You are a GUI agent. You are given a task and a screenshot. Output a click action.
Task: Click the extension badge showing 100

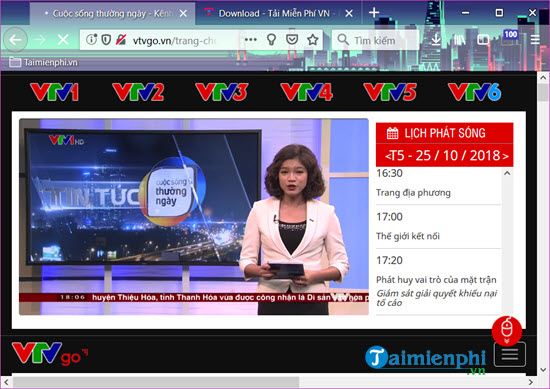510,34
